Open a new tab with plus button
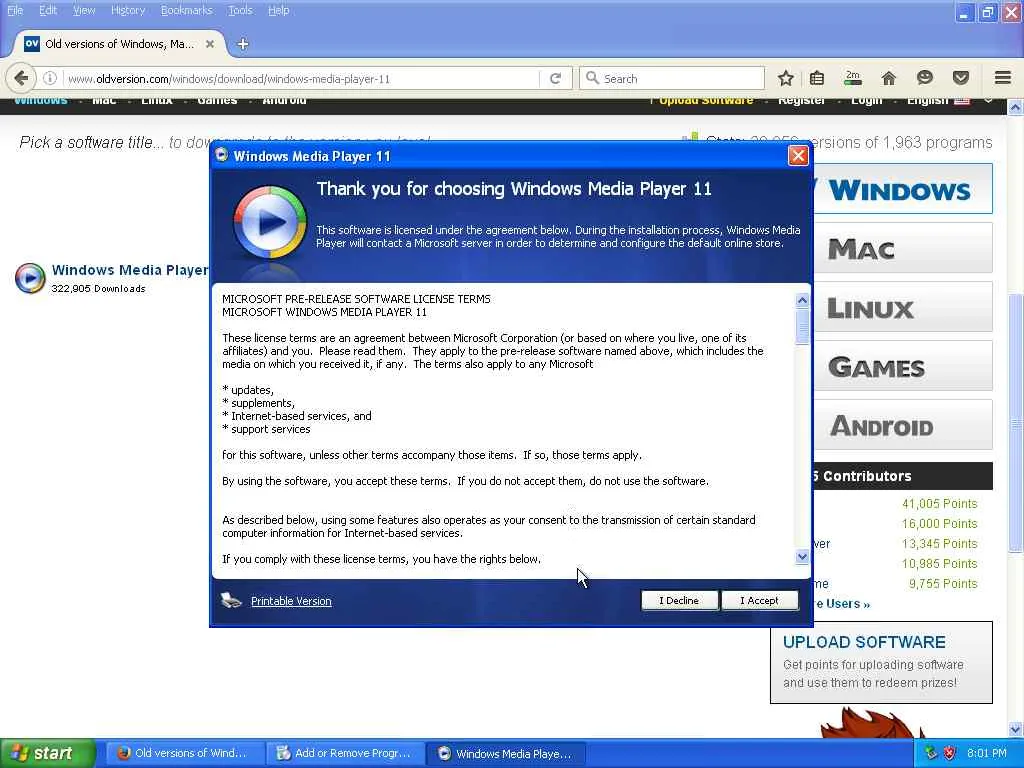The image size is (1024, 768). pyautogui.click(x=243, y=44)
